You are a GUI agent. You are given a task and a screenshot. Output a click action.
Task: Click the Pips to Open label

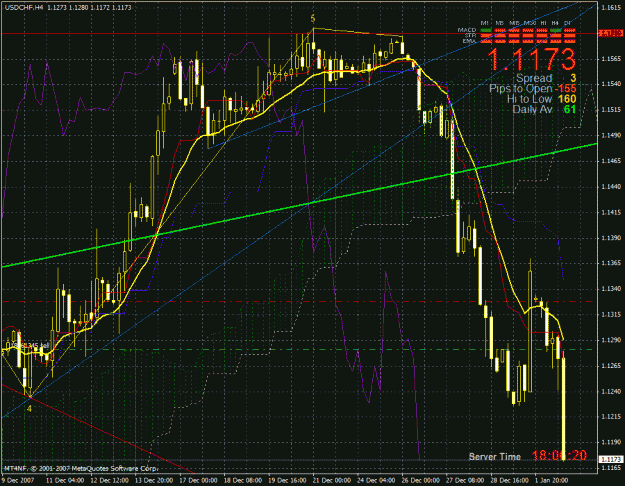click(x=521, y=89)
